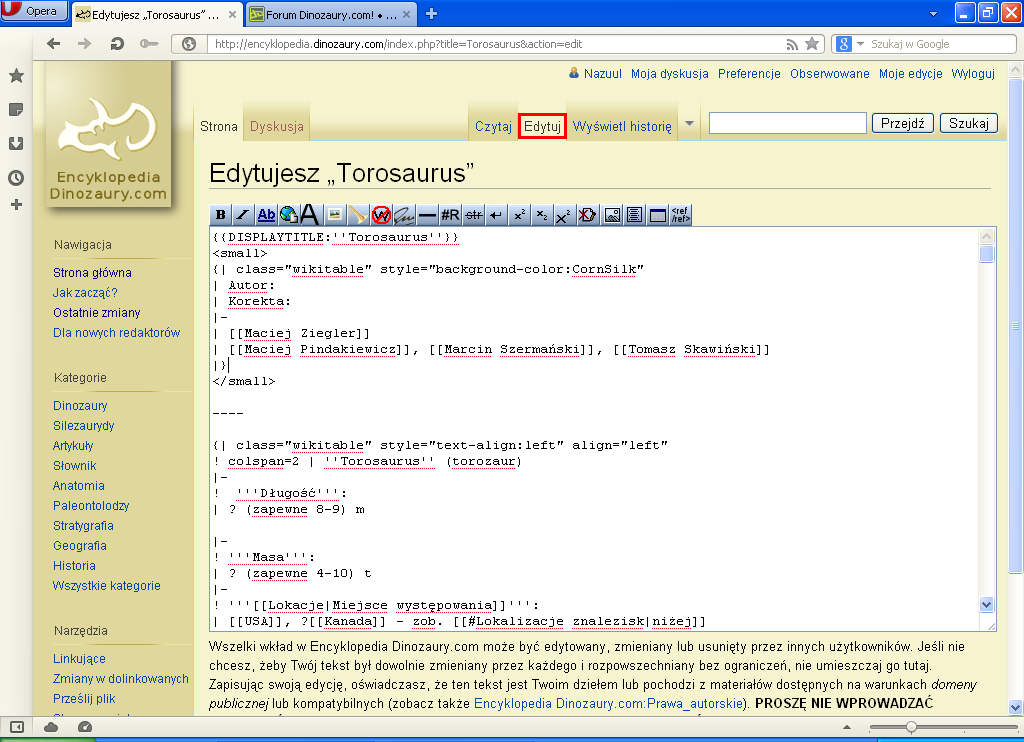Switch to Forum Dinozaury.com tab
Viewport: 1024px width, 742px height.
(x=324, y=14)
